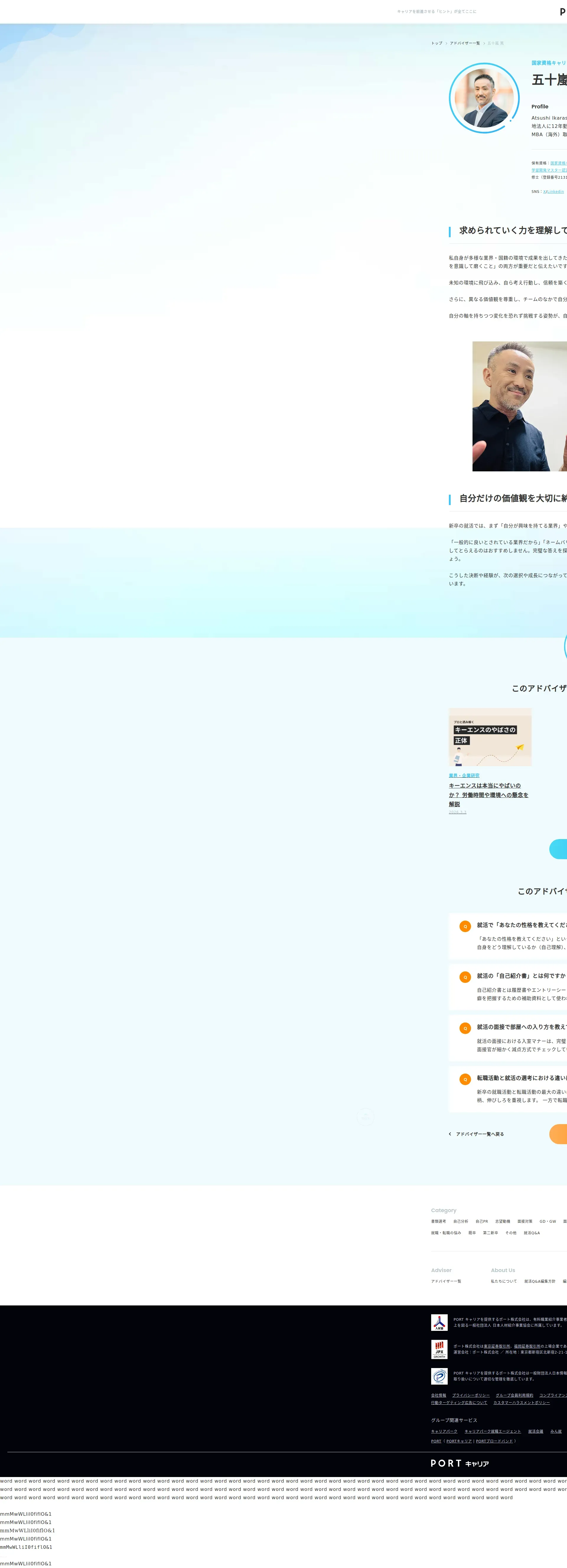Image resolution: width=567 pixels, height=1568 pixels.
Task: Click article date 2026.3.3
Action: point(457,812)
